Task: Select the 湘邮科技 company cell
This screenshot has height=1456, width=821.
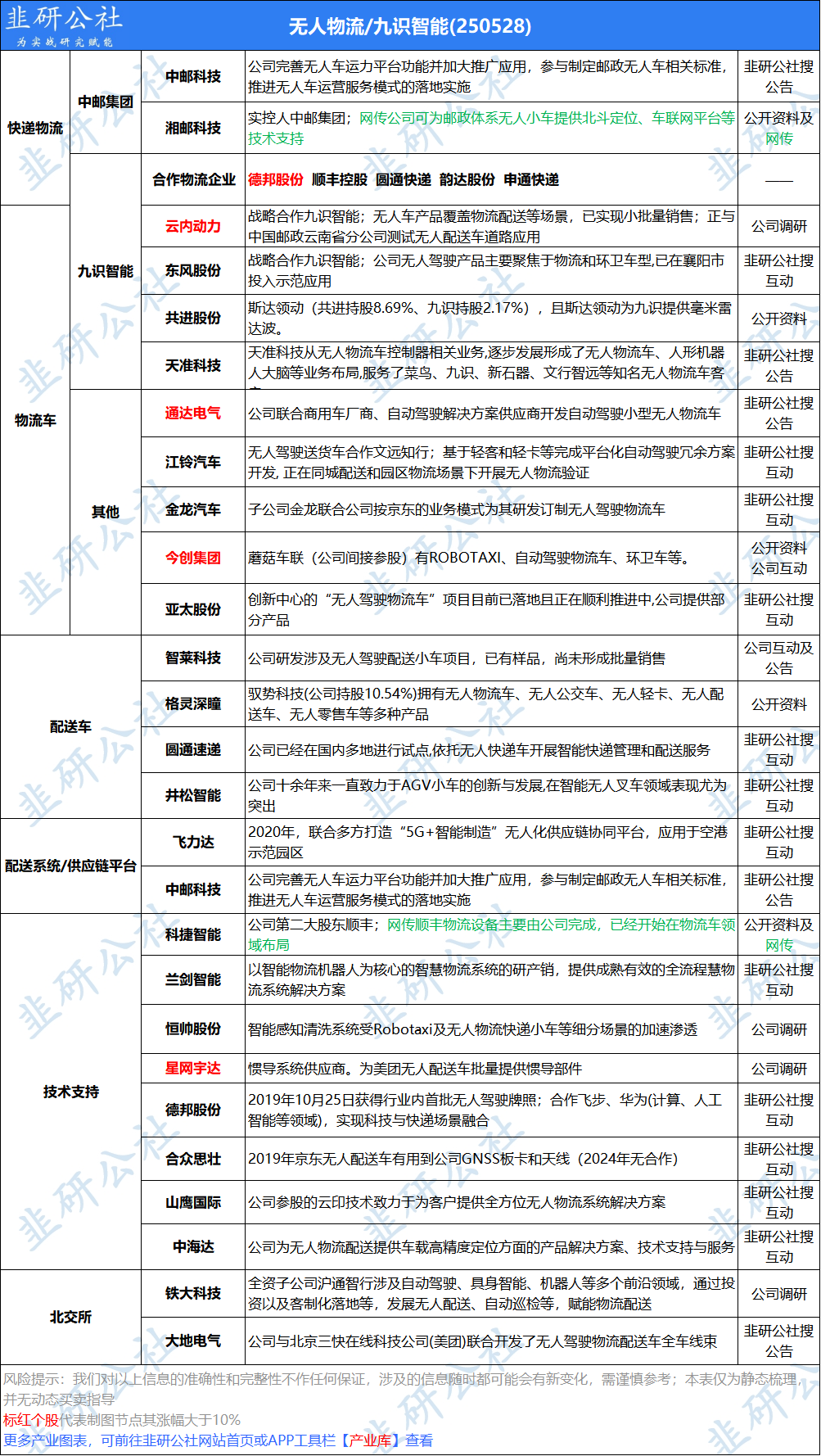Action: click(x=193, y=128)
